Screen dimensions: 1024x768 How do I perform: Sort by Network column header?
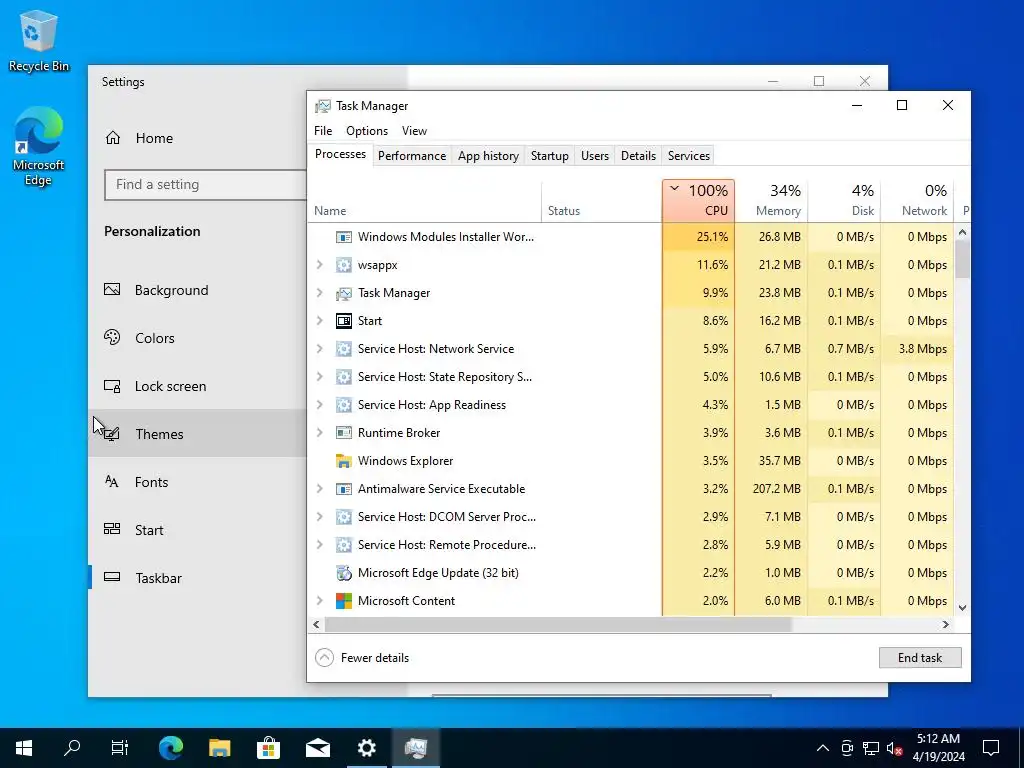tap(917, 200)
